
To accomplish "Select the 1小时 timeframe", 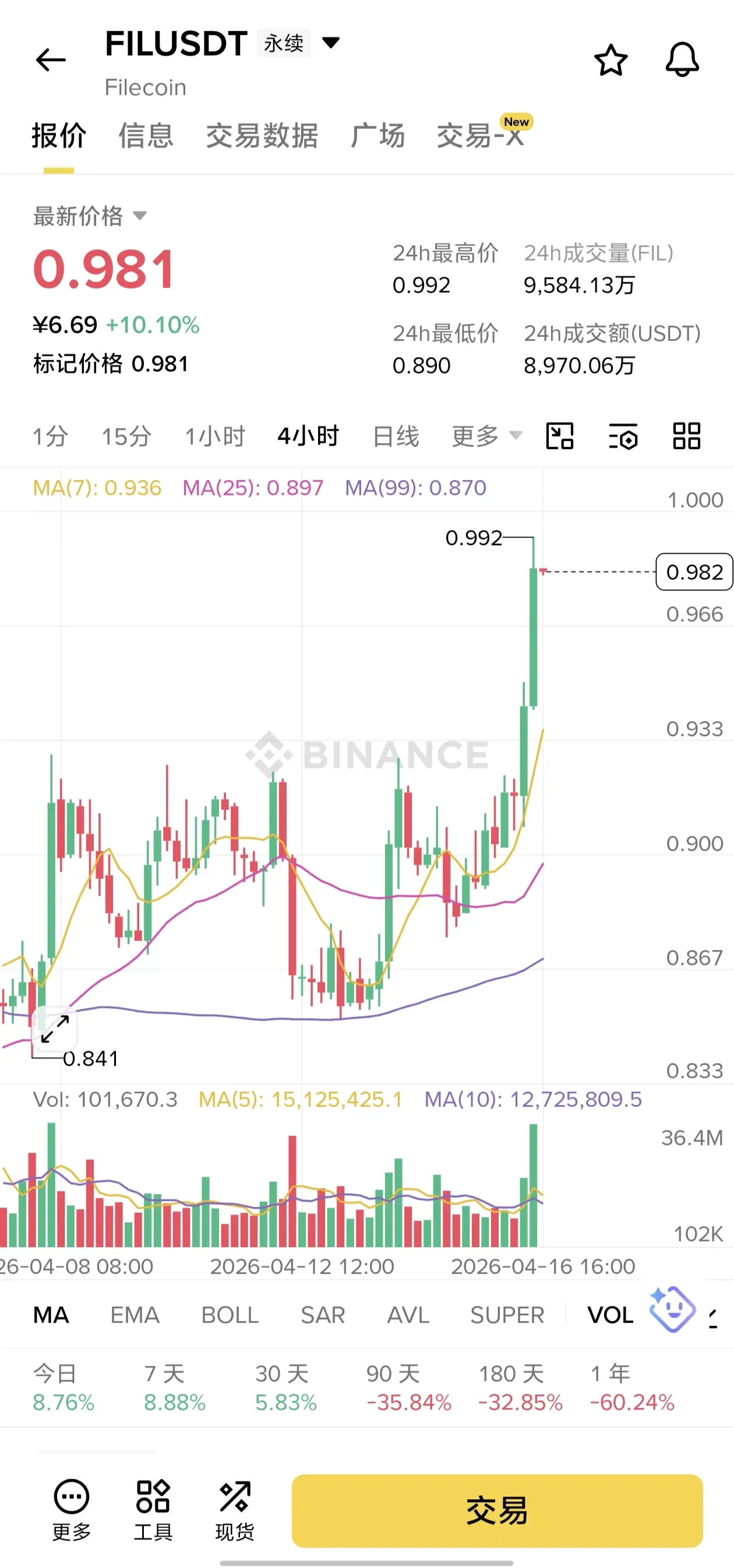I will click(215, 436).
